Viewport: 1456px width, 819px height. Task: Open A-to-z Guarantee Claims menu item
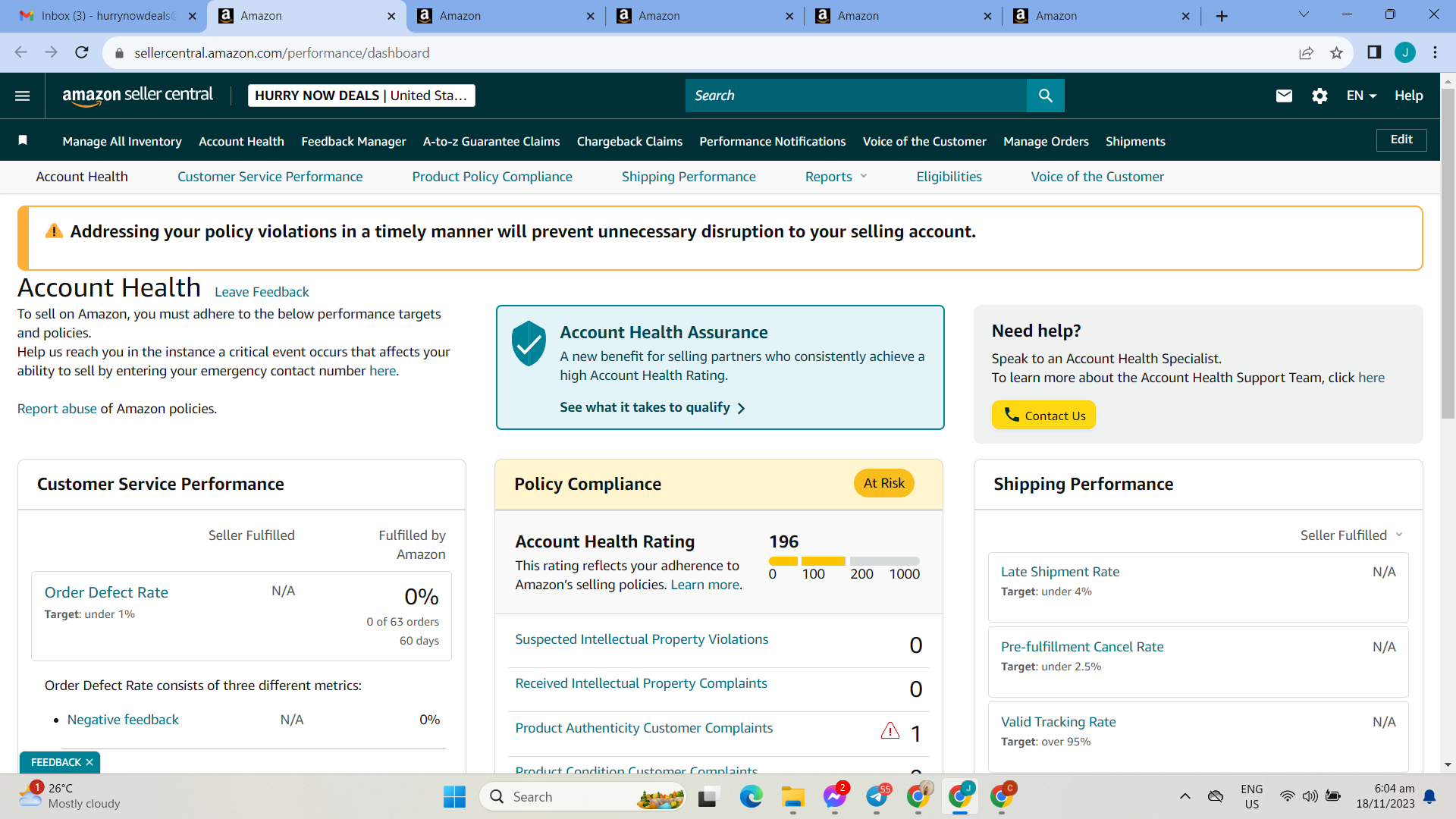click(x=491, y=141)
